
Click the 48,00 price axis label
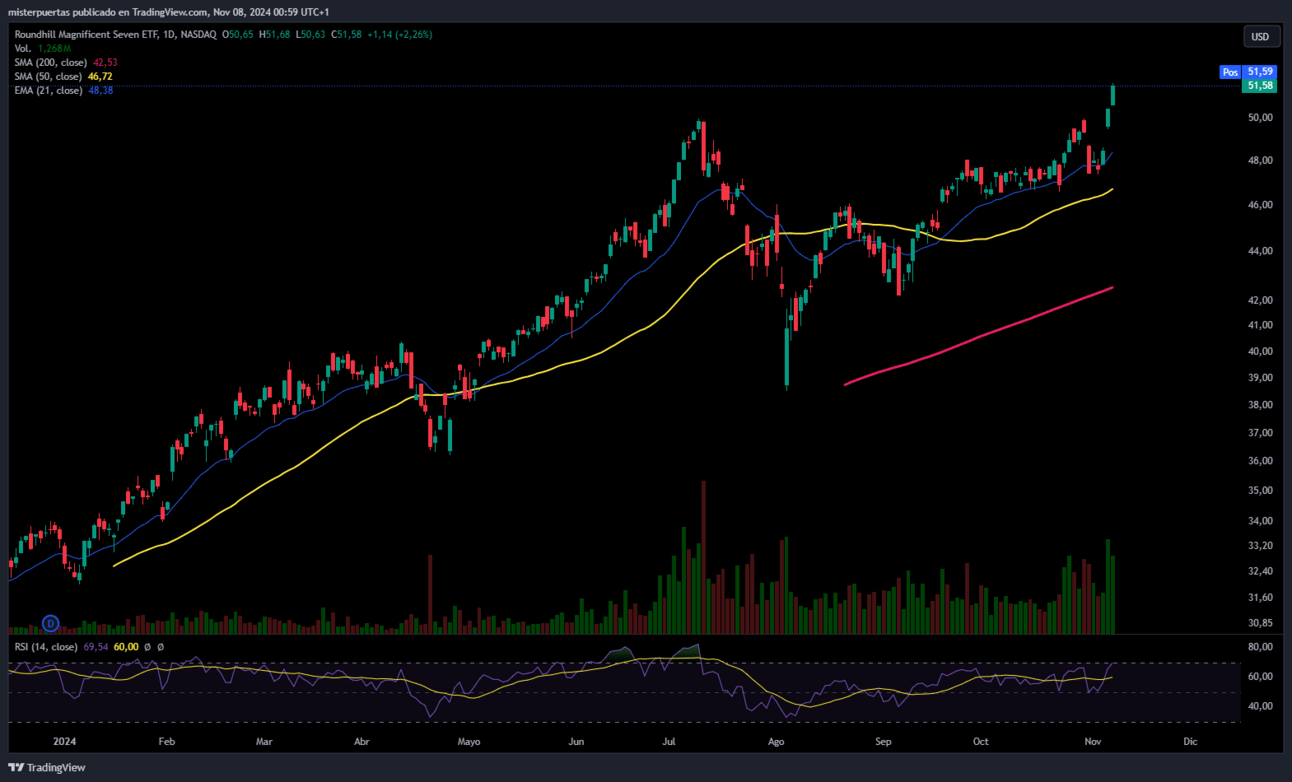[x=1260, y=160]
